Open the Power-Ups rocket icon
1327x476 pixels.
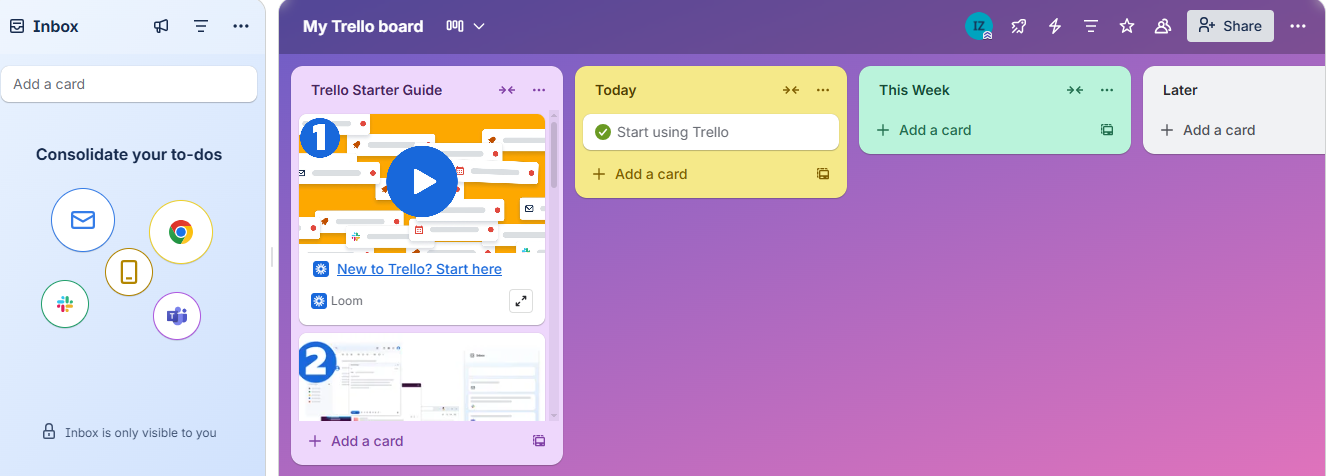pos(1019,26)
